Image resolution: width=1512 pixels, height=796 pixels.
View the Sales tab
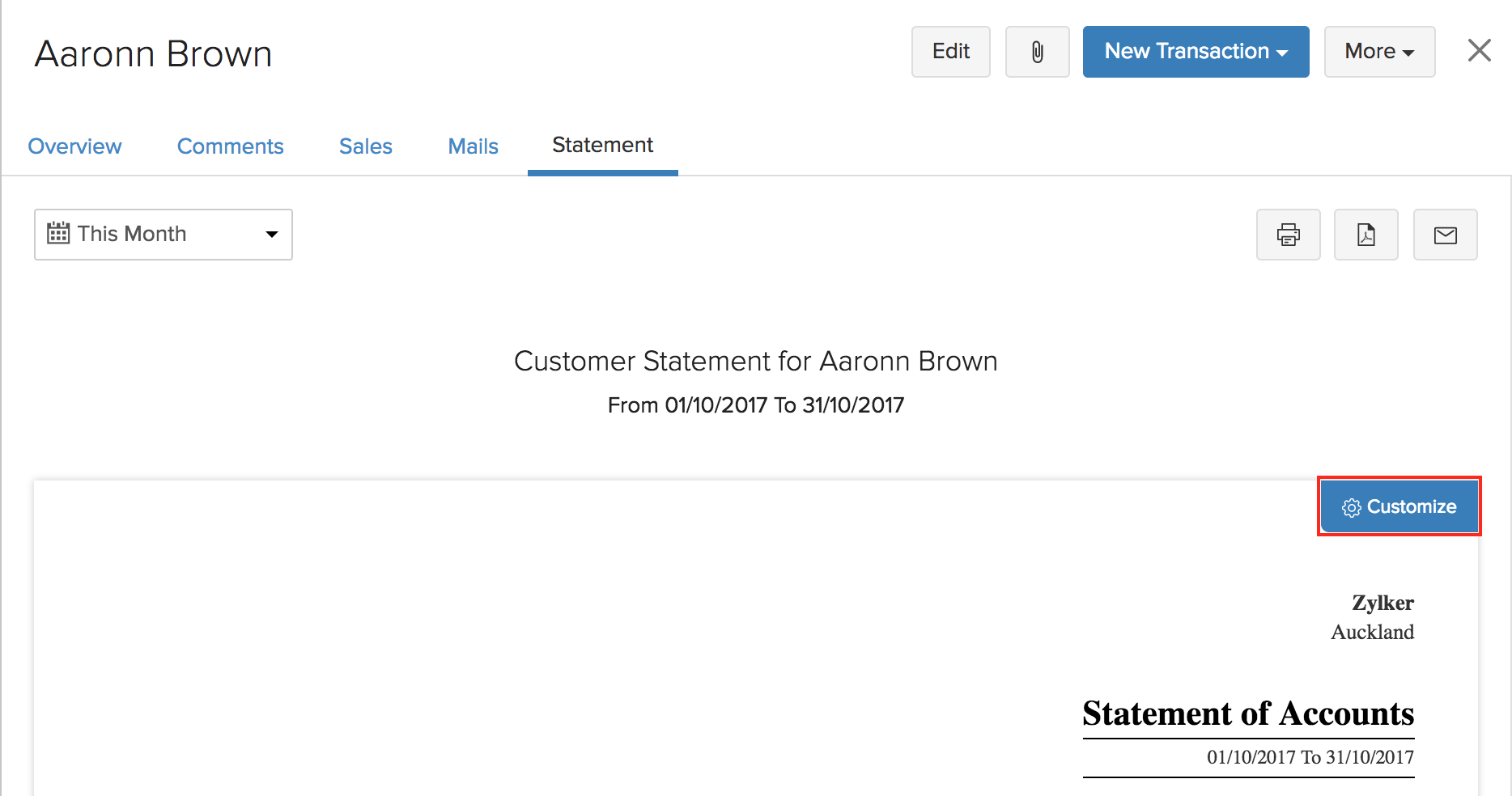[365, 146]
